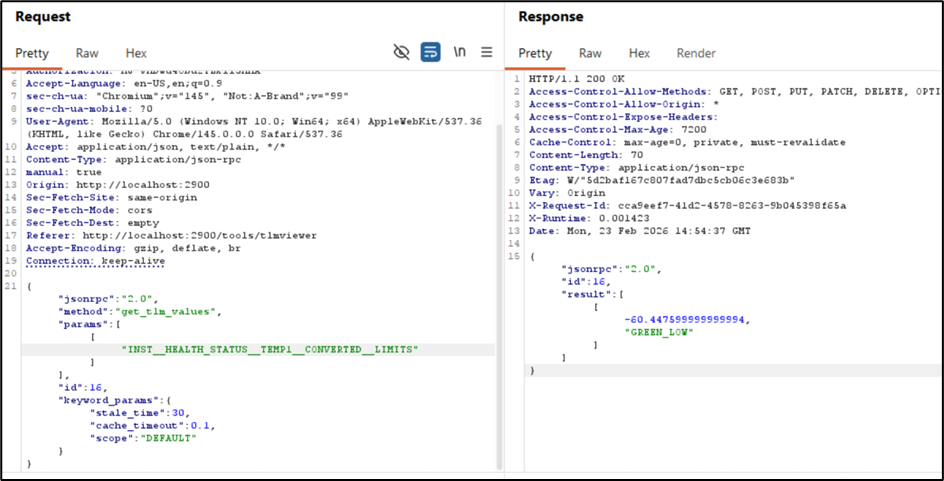Switch to the Request Raw tab
The height and width of the screenshot is (481, 944).
(87, 53)
